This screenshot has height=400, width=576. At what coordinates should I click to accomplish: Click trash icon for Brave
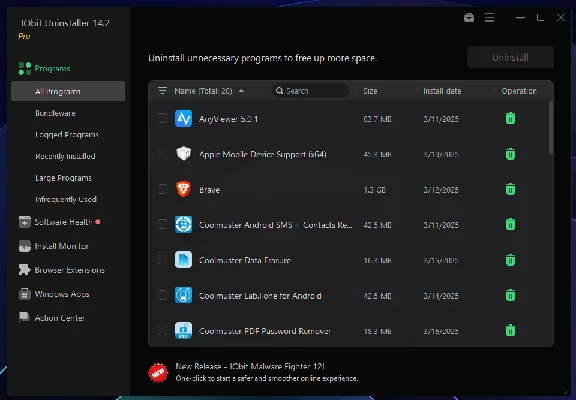coord(510,189)
